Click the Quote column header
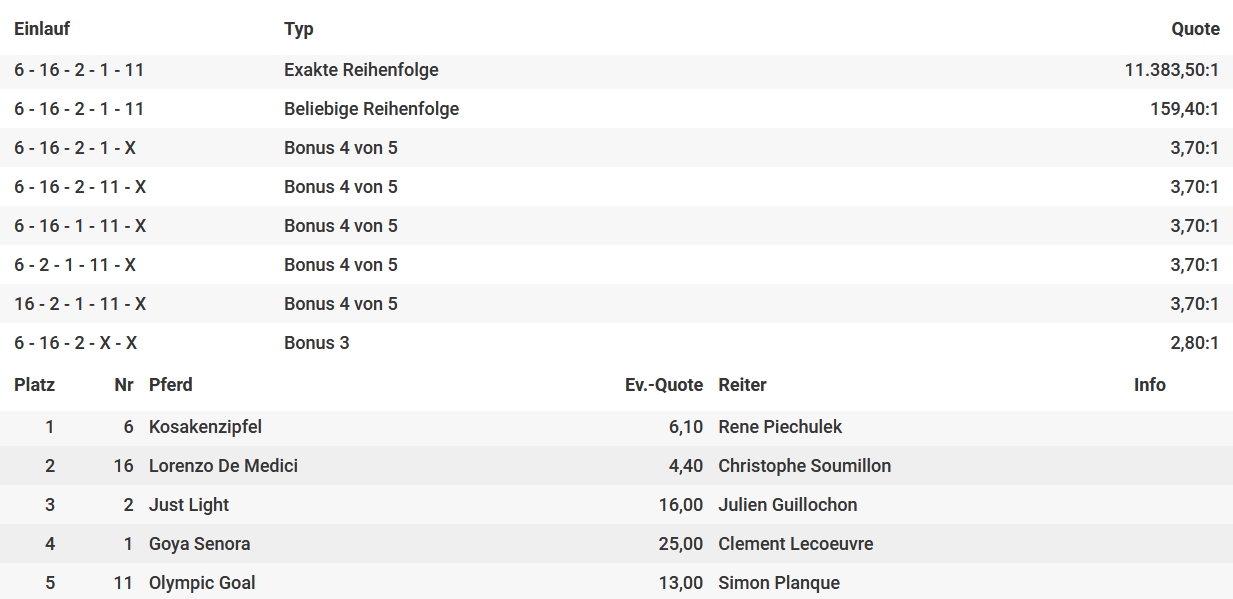This screenshot has height=599, width=1233. [1195, 29]
